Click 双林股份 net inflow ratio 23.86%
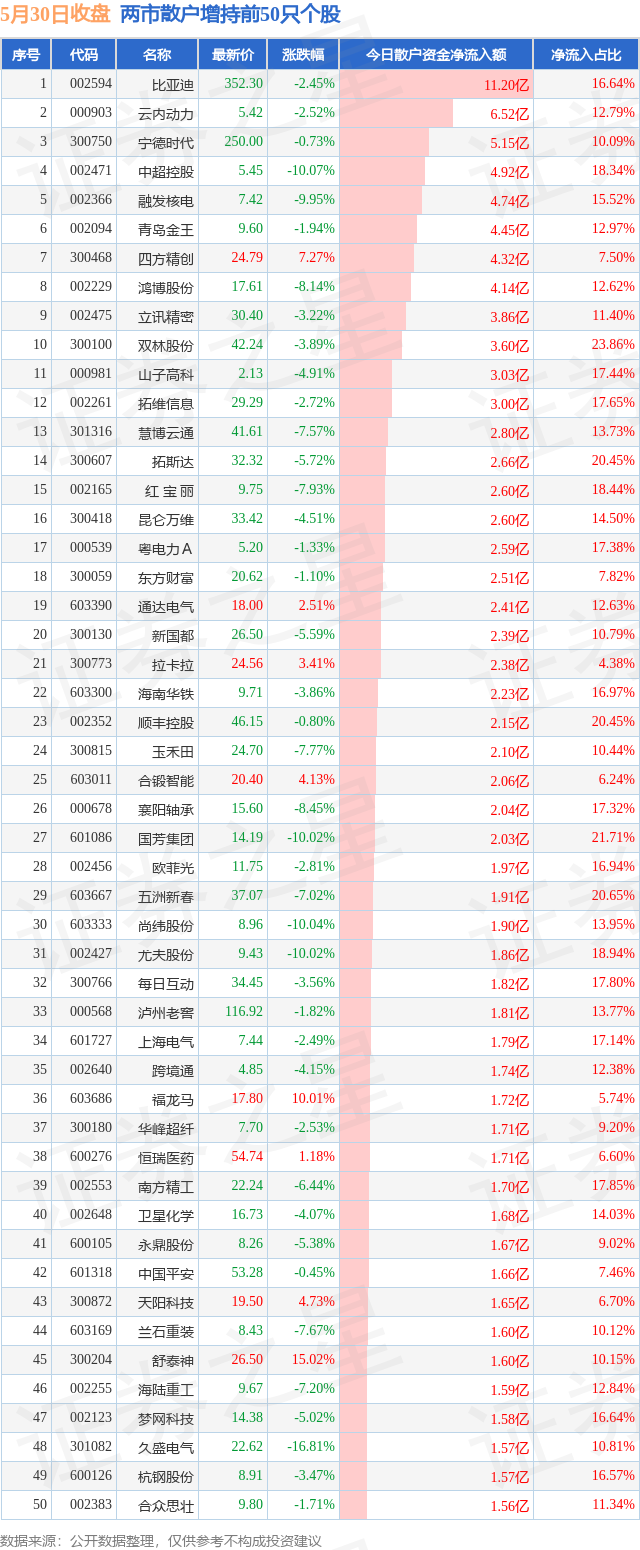Screen dimensions: 640x1550 pyautogui.click(x=613, y=345)
